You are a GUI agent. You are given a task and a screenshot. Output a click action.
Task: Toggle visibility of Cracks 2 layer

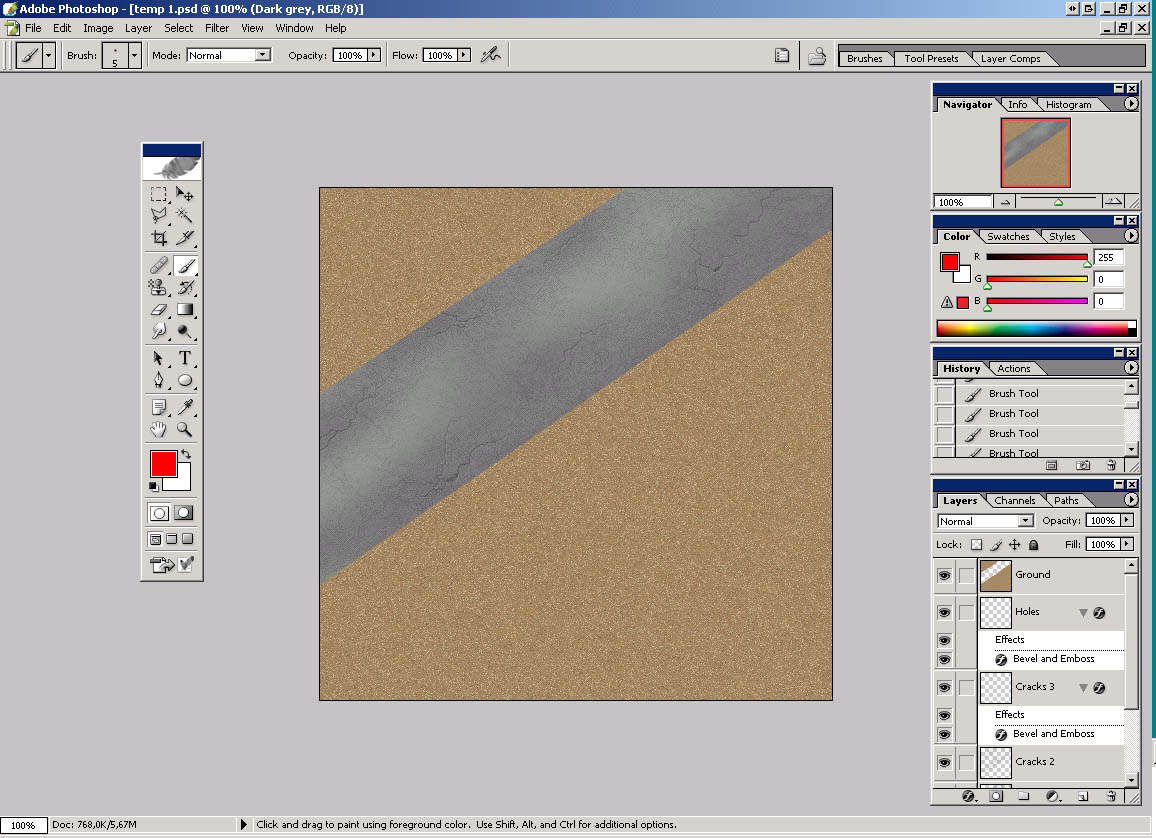[944, 762]
